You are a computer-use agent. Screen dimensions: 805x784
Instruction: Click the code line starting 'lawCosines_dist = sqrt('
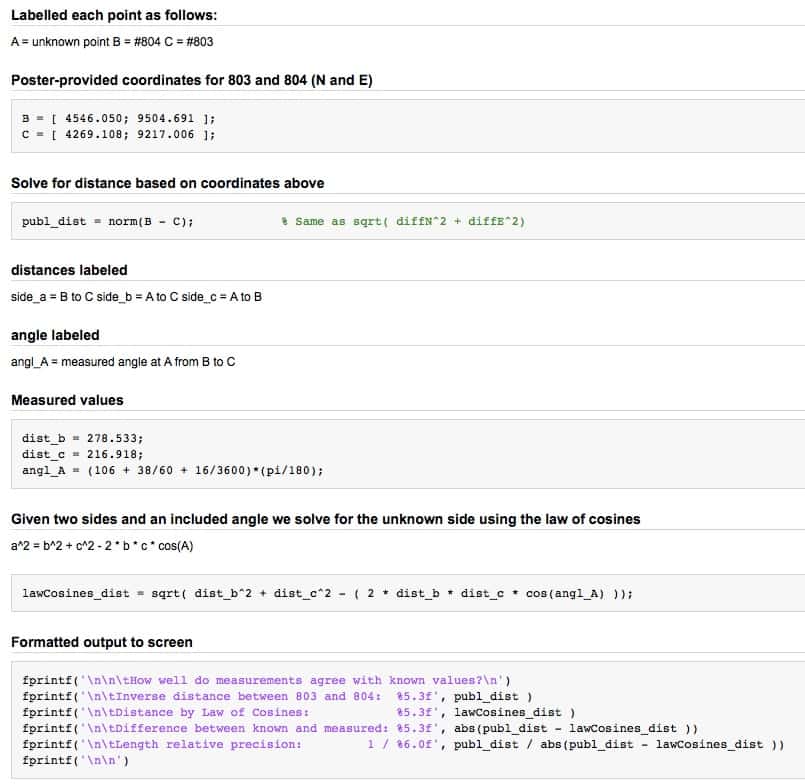pos(328,594)
